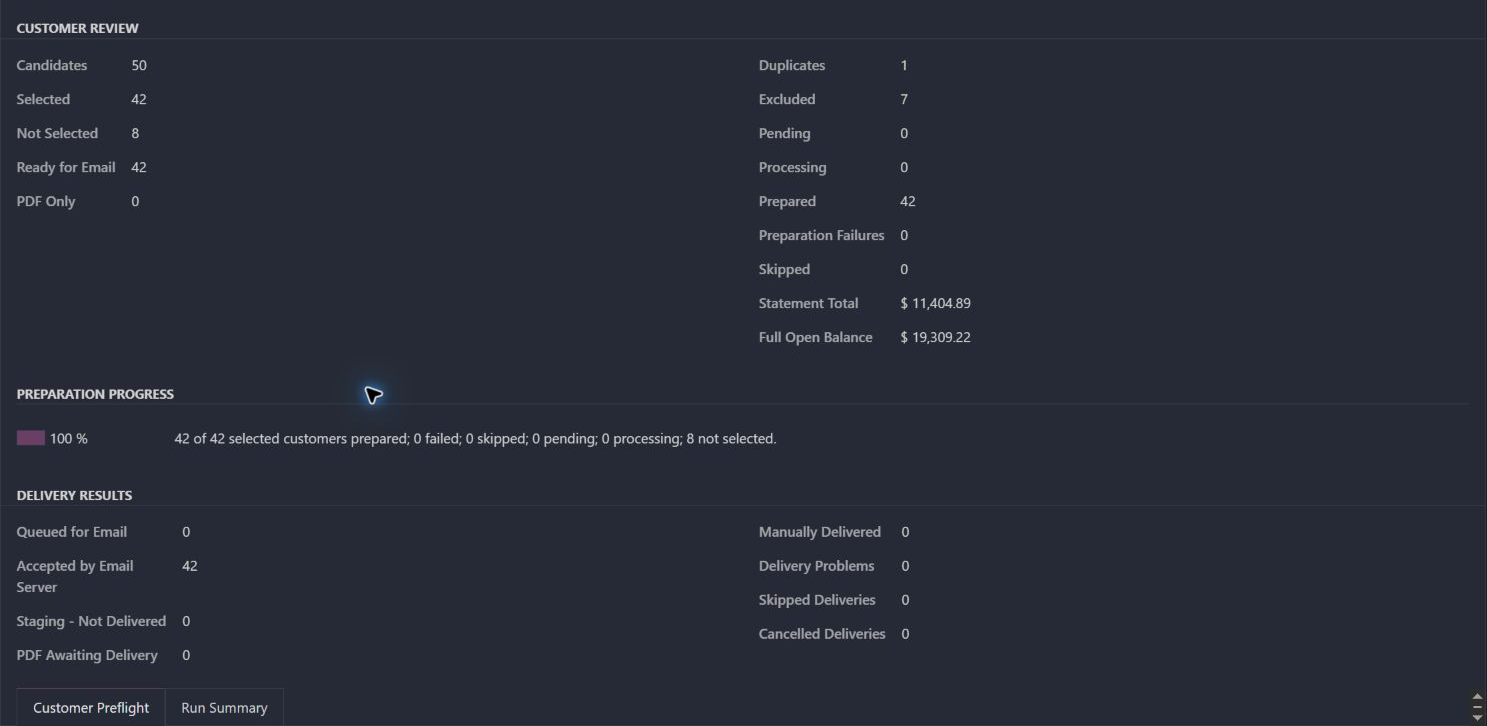The image size is (1487, 726).
Task: Click the Candidates label
Action: 52,65
